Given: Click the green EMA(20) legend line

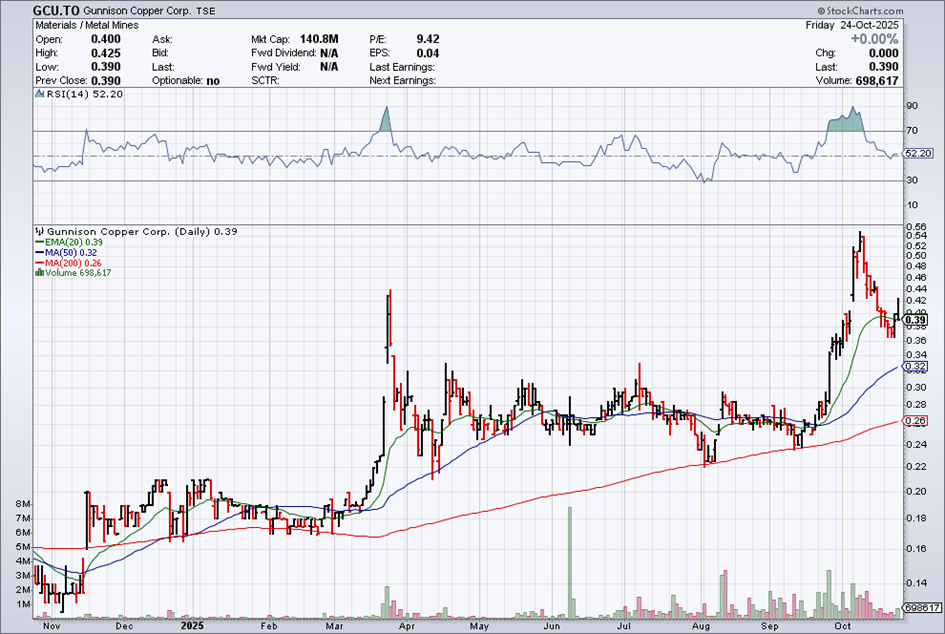Looking at the screenshot, I should (x=40, y=242).
